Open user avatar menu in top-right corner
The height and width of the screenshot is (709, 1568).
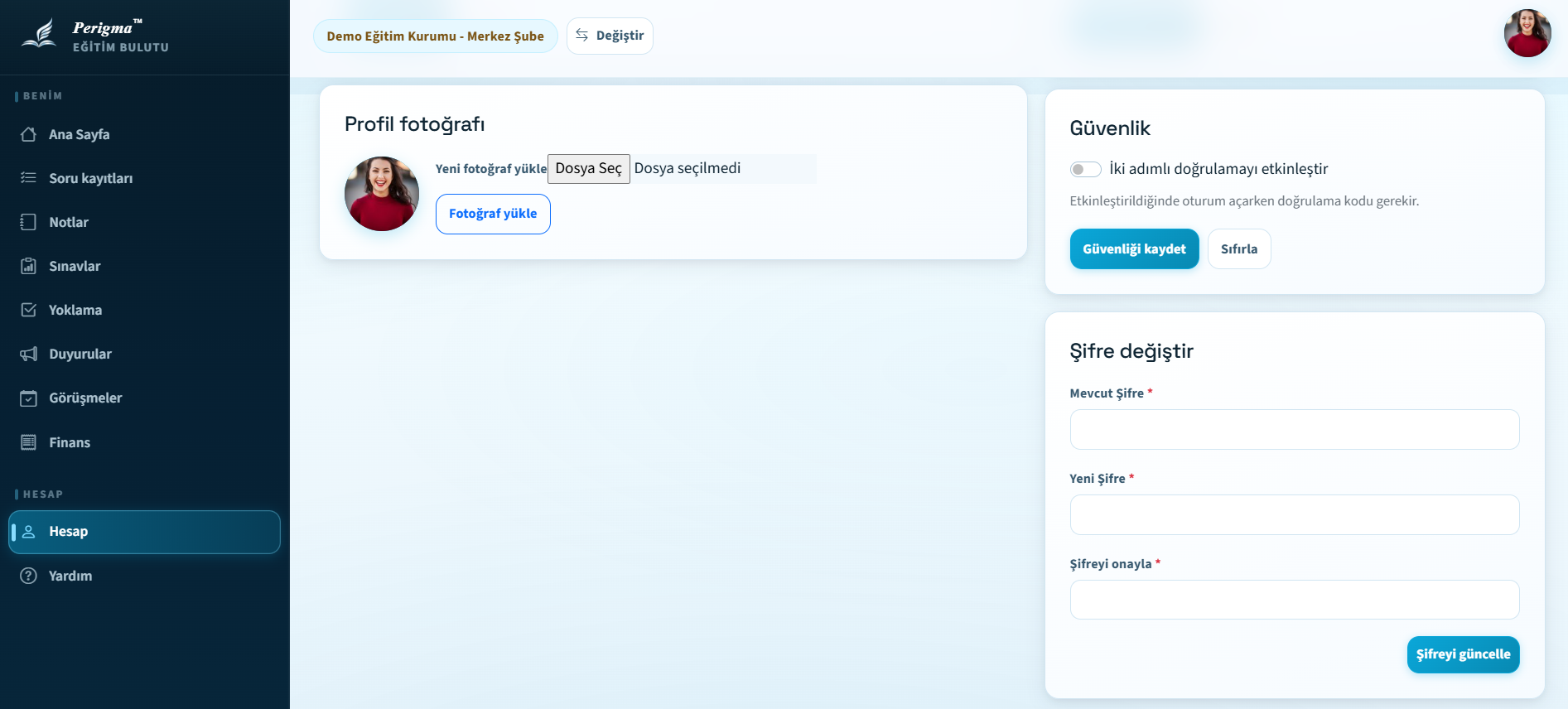(1527, 34)
